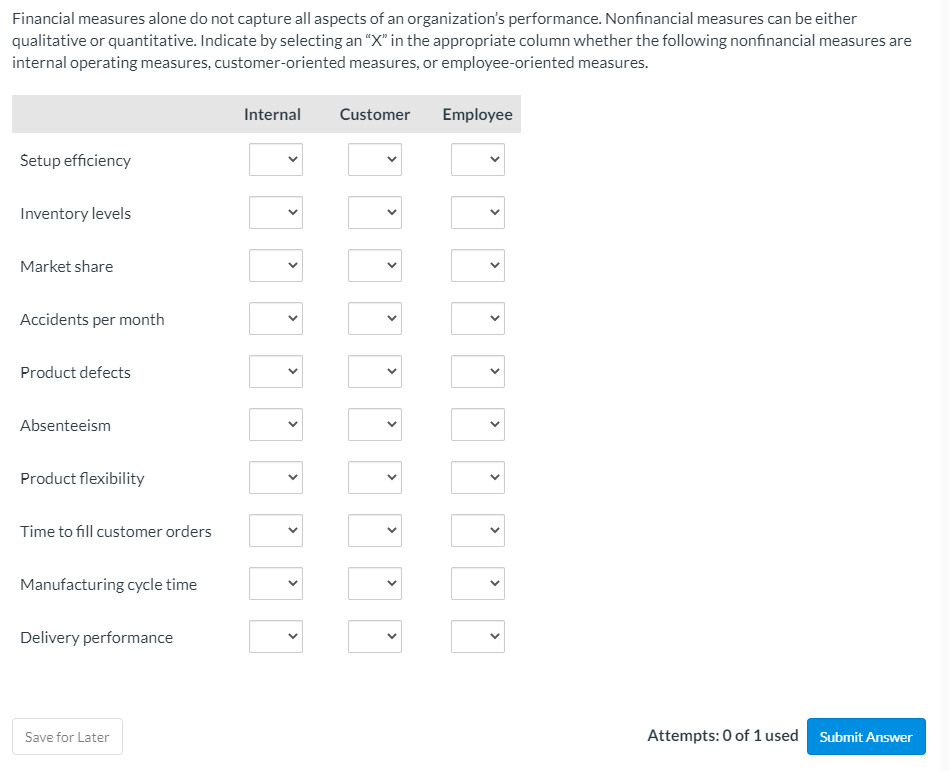Click the Submit Answer button

[865, 737]
